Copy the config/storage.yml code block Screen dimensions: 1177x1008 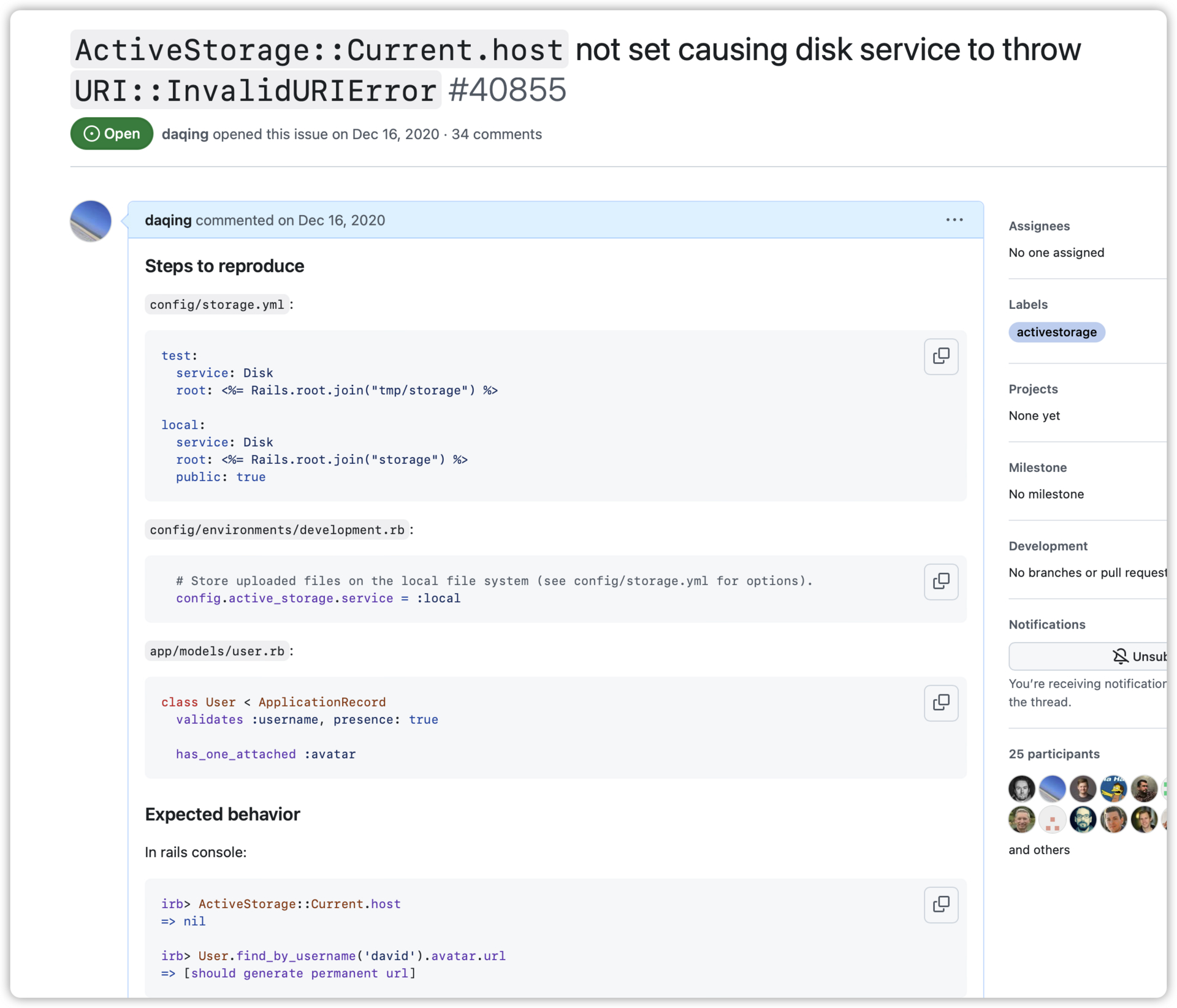941,356
